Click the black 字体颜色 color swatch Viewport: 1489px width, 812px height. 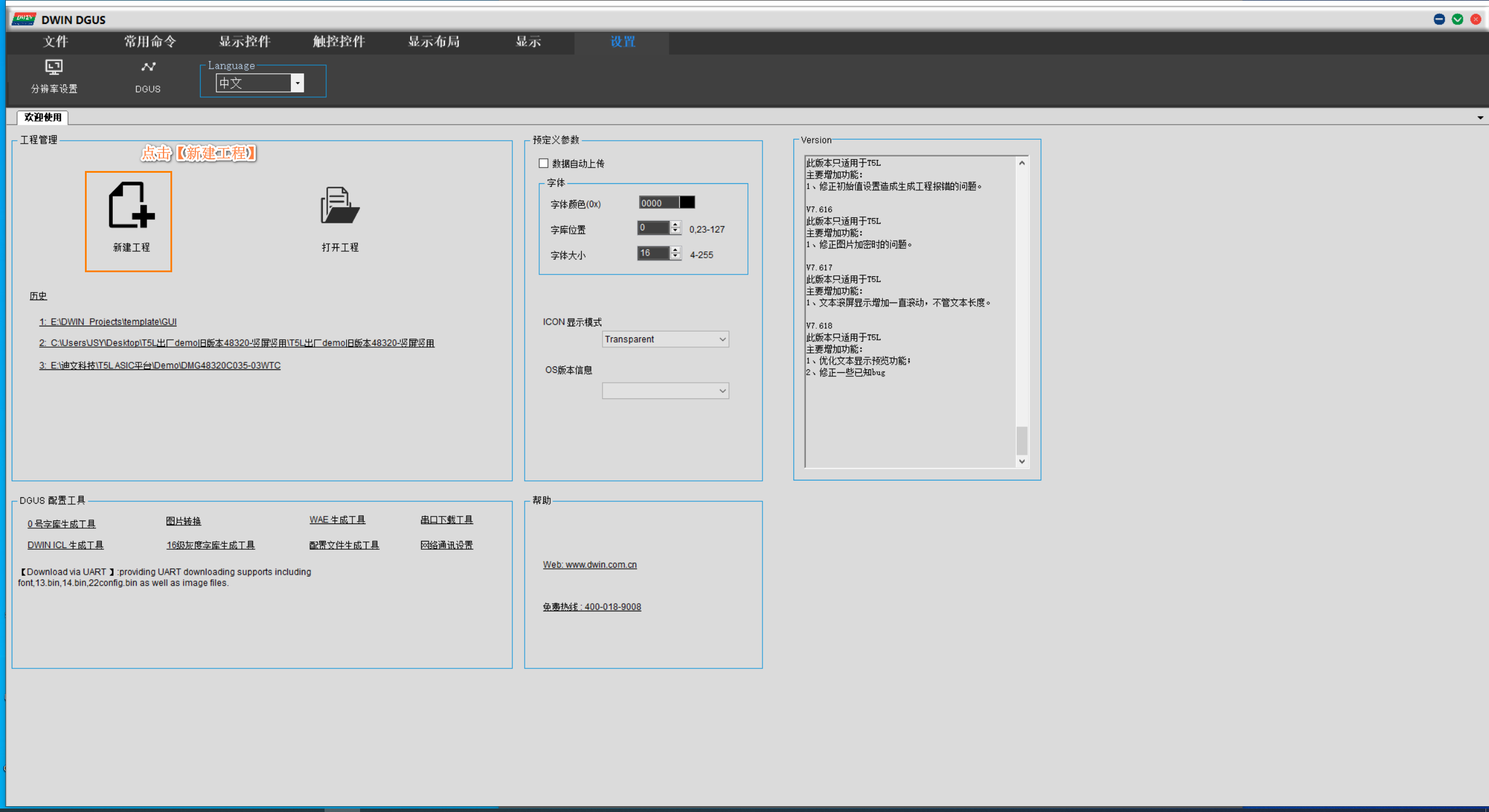pyautogui.click(x=687, y=202)
